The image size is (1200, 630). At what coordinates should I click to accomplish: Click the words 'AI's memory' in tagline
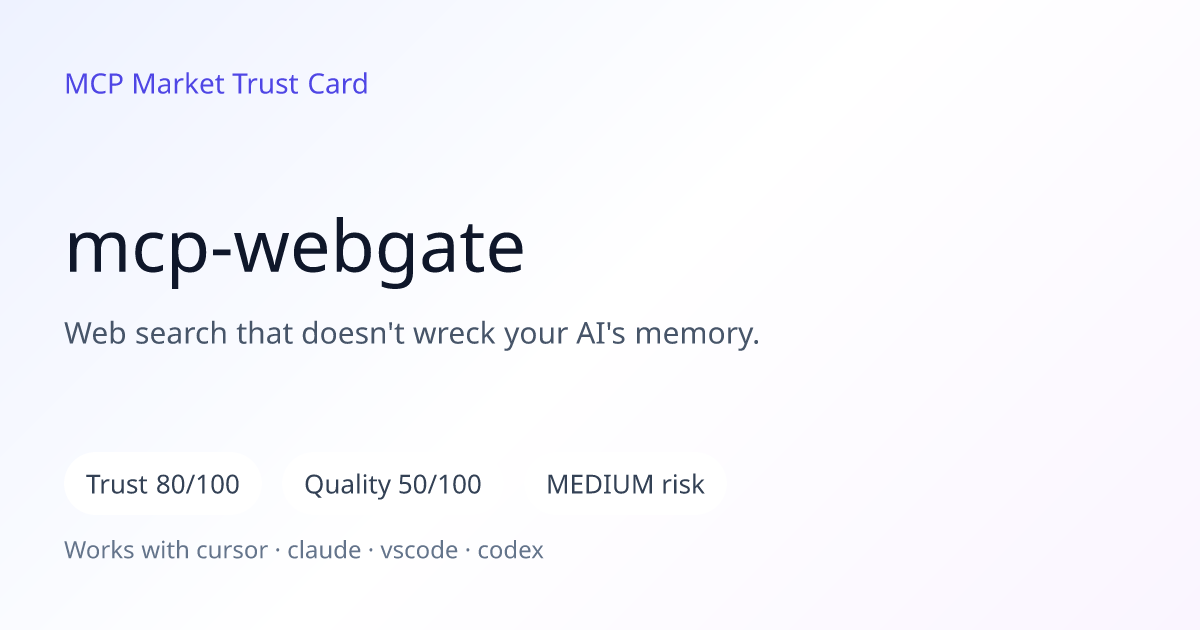pyautogui.click(x=673, y=334)
